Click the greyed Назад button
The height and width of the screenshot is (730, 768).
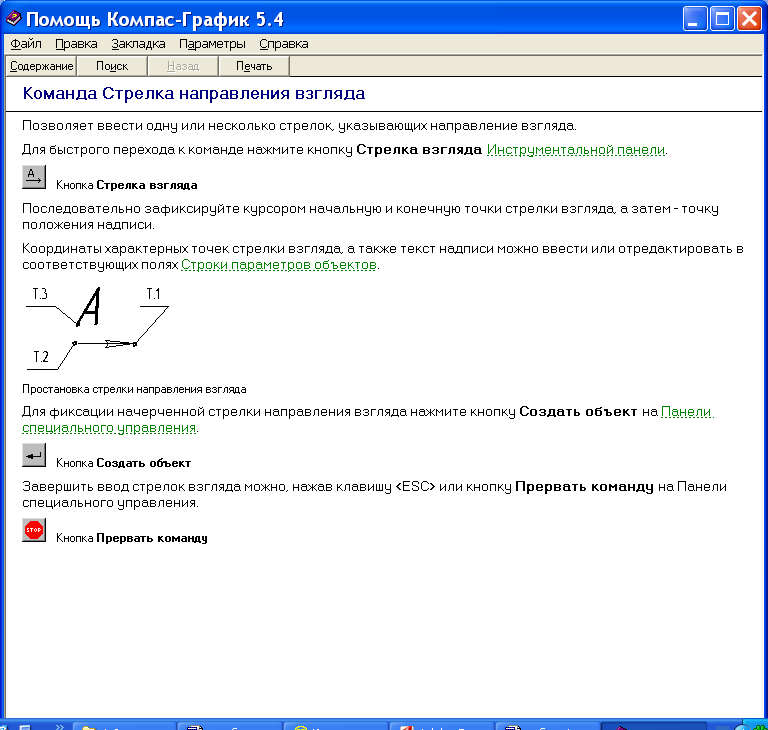(x=183, y=66)
